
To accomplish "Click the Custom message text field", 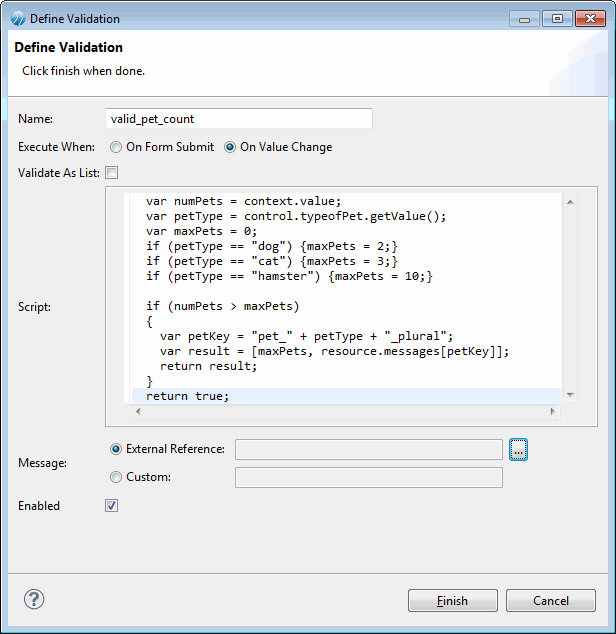I will pos(368,478).
